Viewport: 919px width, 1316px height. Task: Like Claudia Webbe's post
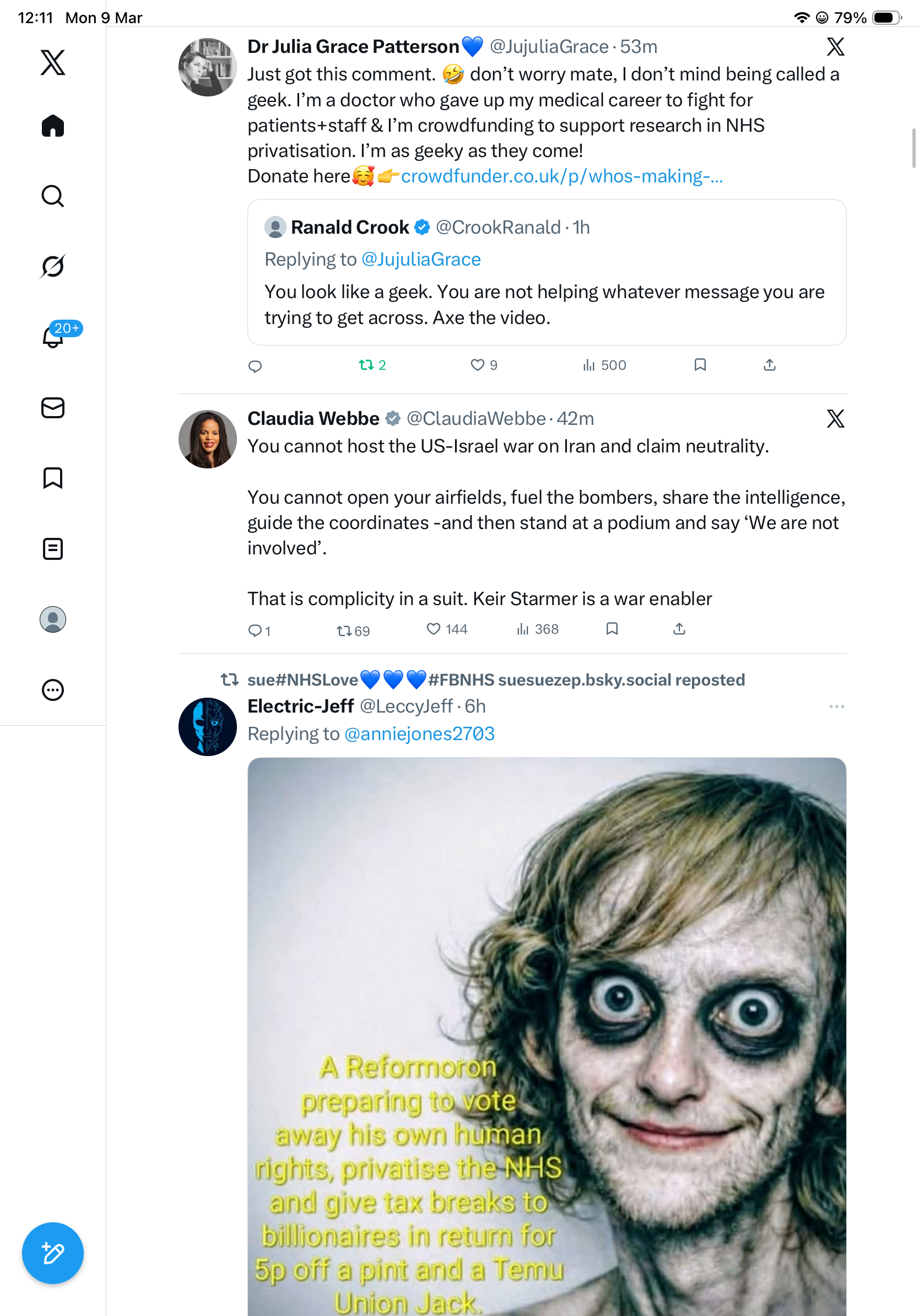click(x=447, y=629)
